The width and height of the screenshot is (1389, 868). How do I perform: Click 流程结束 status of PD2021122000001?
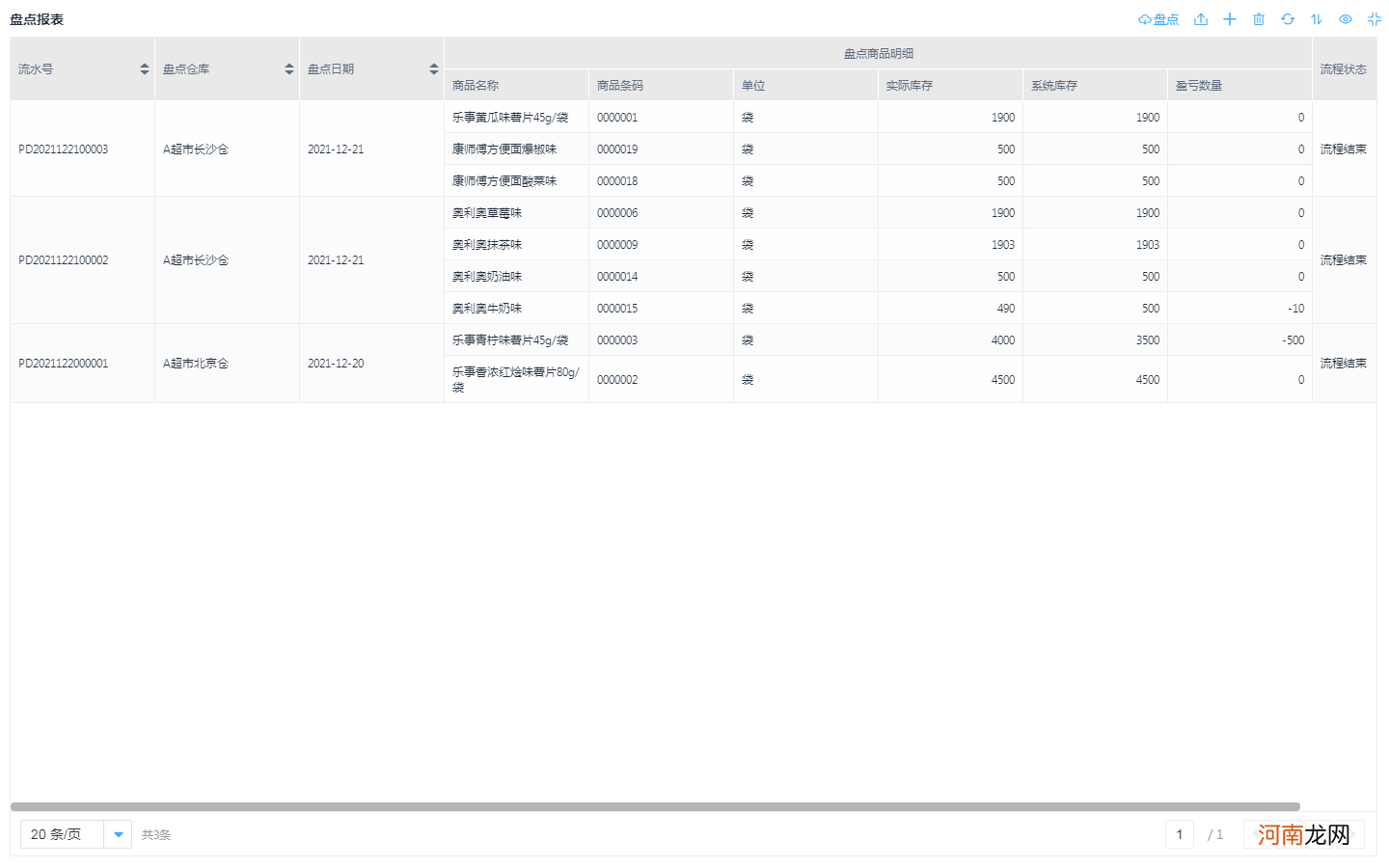coord(1344,364)
